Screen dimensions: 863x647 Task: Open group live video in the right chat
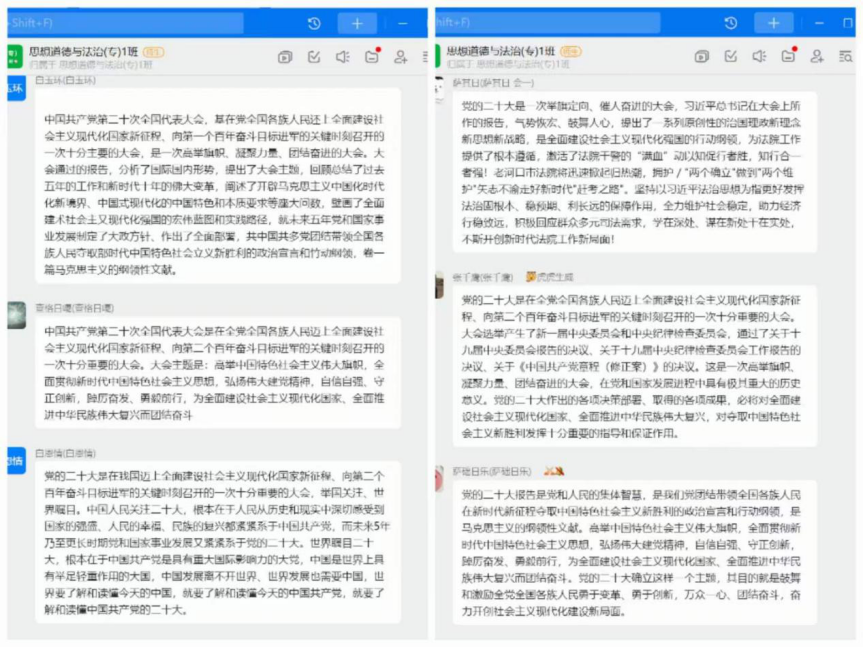[x=702, y=57]
